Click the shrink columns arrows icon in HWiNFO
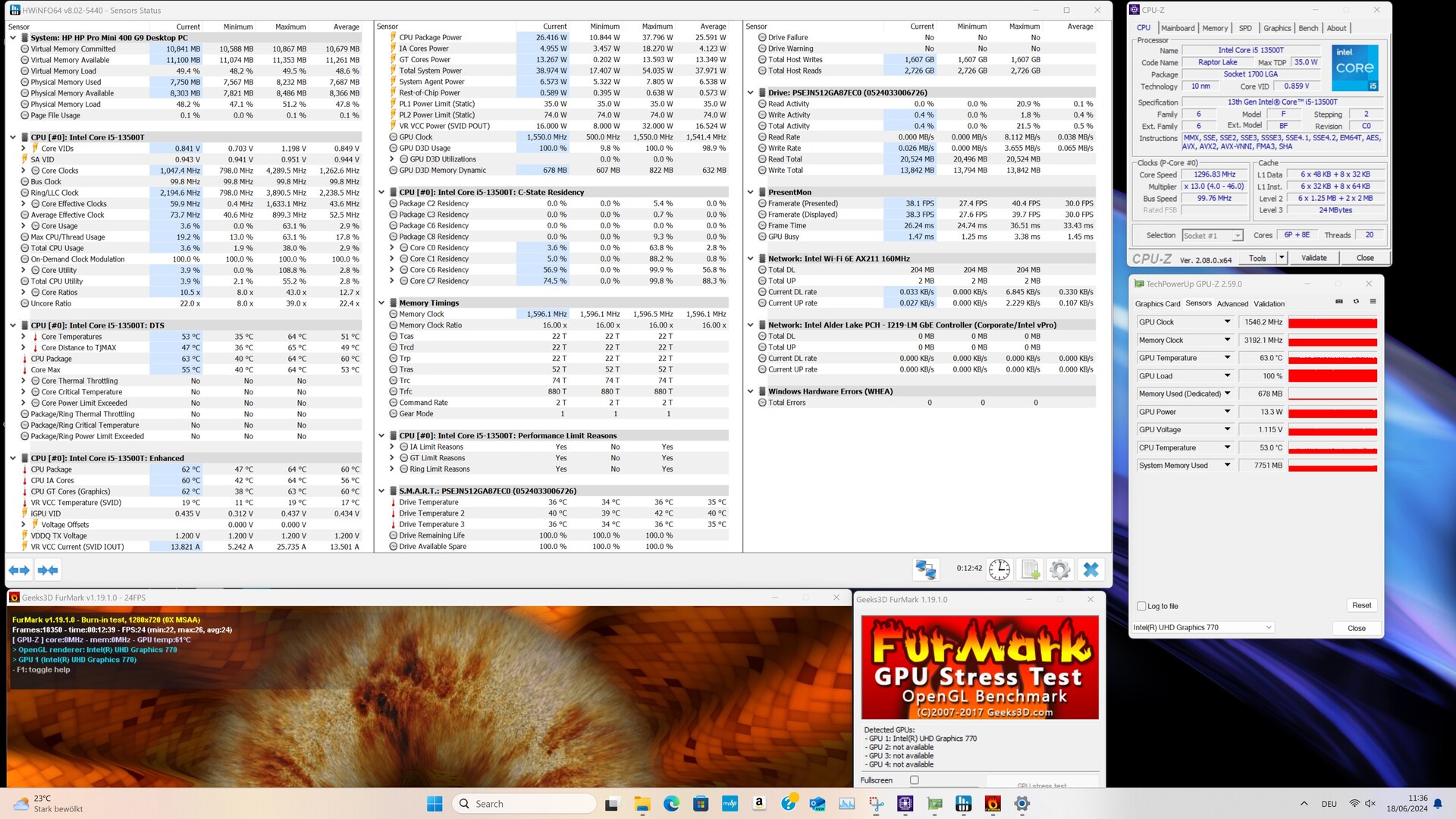This screenshot has width=1456, height=819. (x=48, y=570)
